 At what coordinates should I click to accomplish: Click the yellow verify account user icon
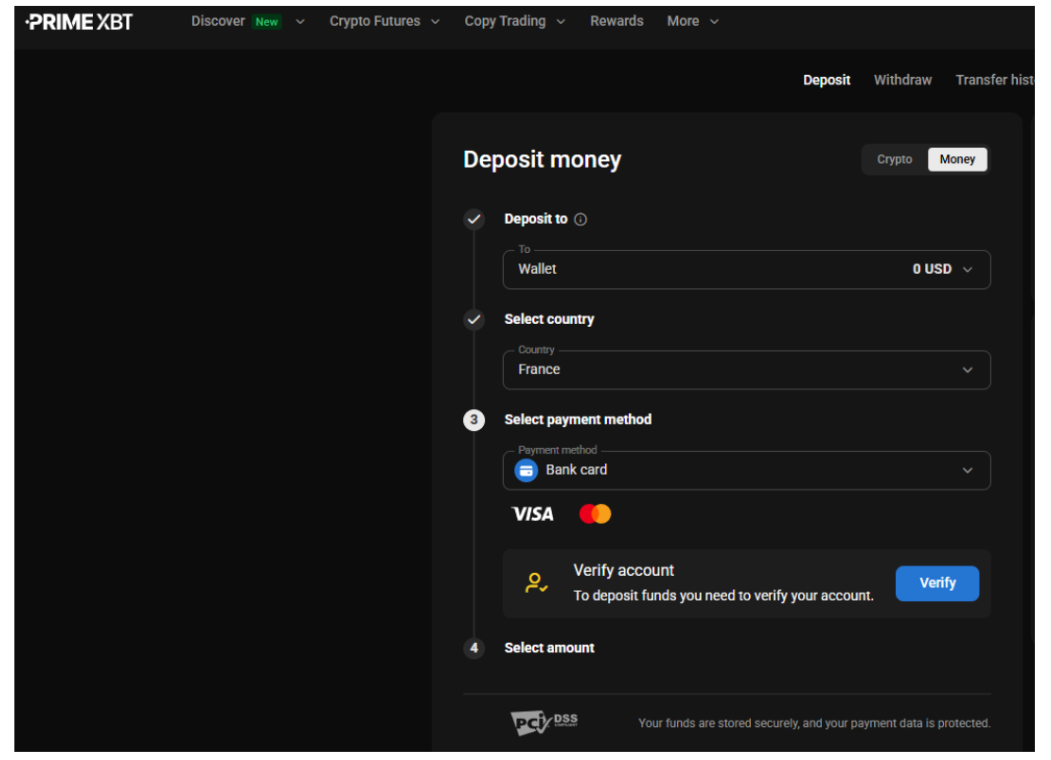pos(536,582)
